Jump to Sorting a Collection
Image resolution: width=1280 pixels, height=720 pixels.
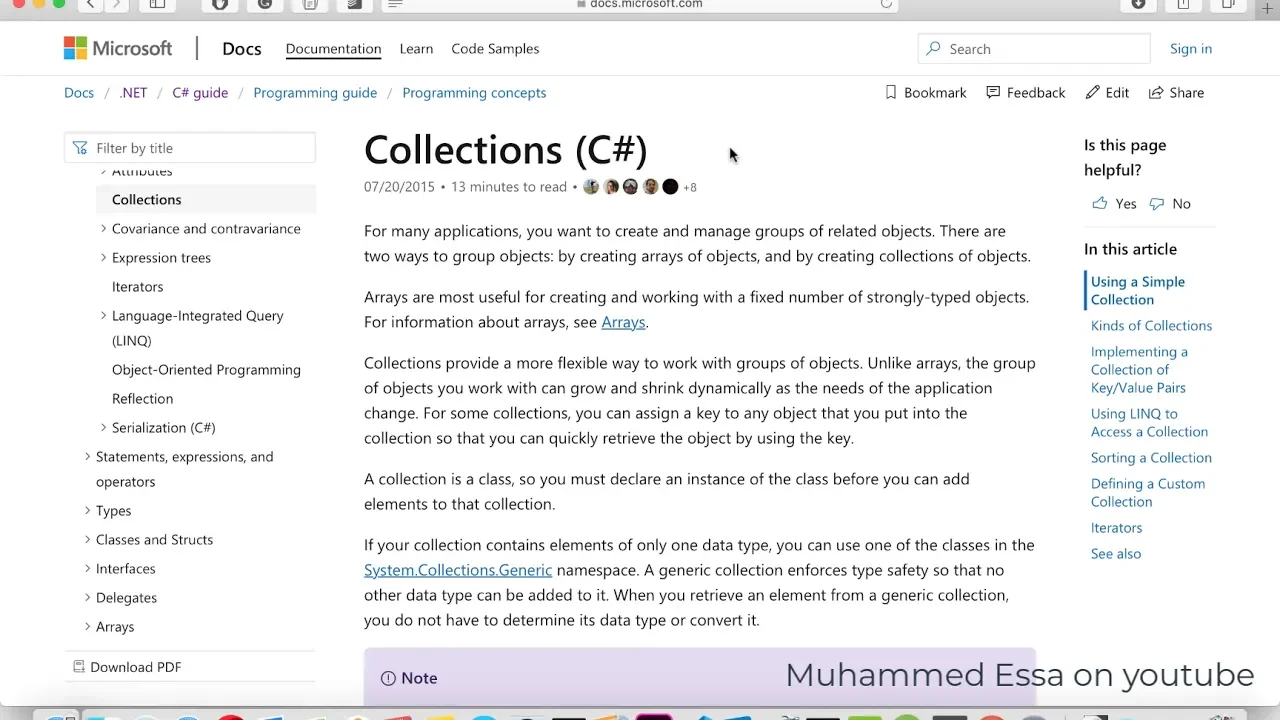[x=1151, y=457]
